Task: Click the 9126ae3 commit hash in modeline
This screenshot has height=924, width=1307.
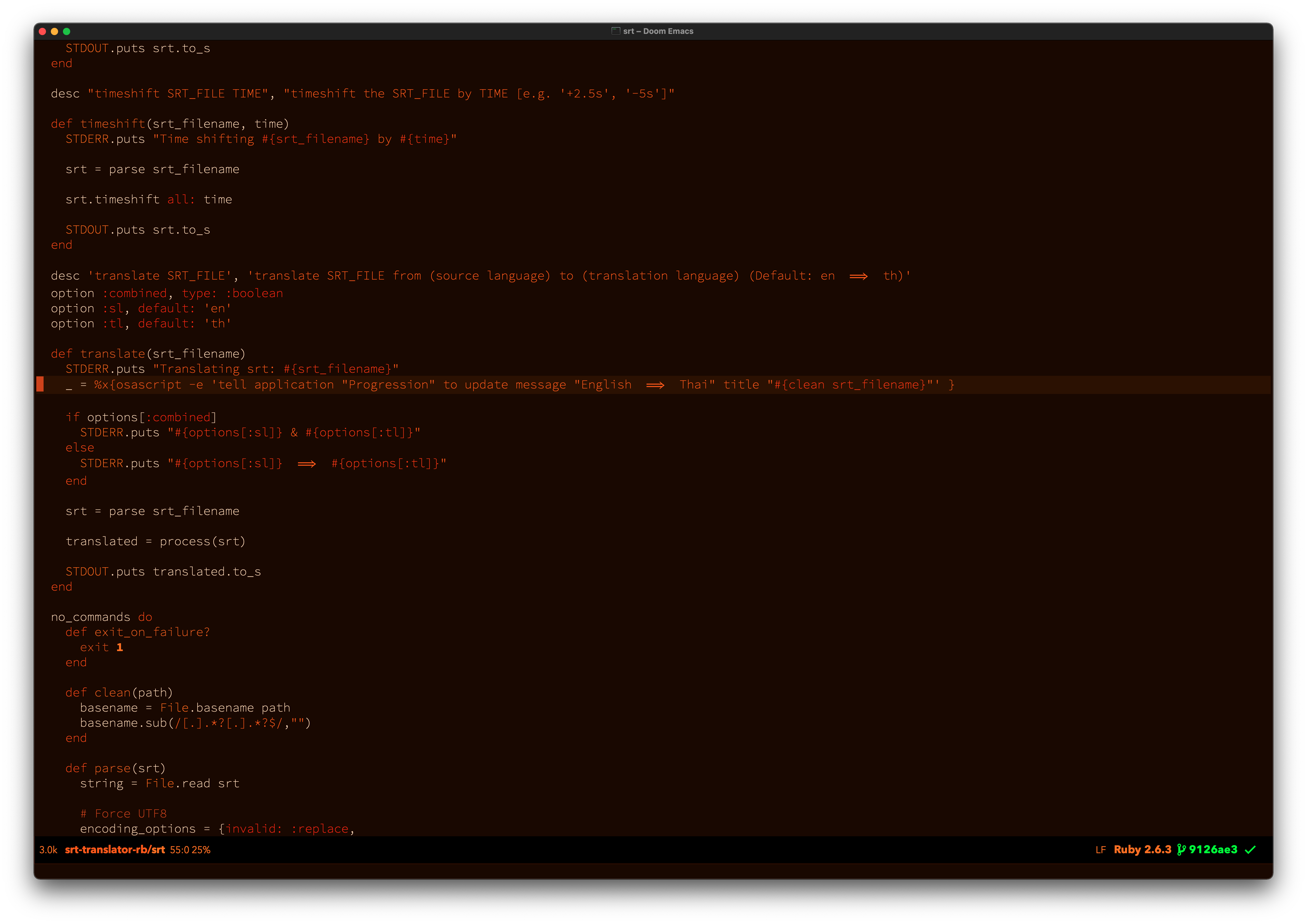Action: coord(1213,849)
